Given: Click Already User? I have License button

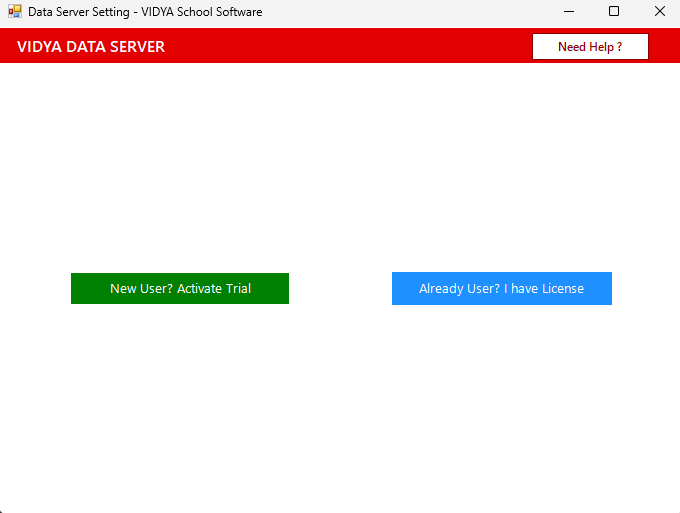Looking at the screenshot, I should [501, 288].
